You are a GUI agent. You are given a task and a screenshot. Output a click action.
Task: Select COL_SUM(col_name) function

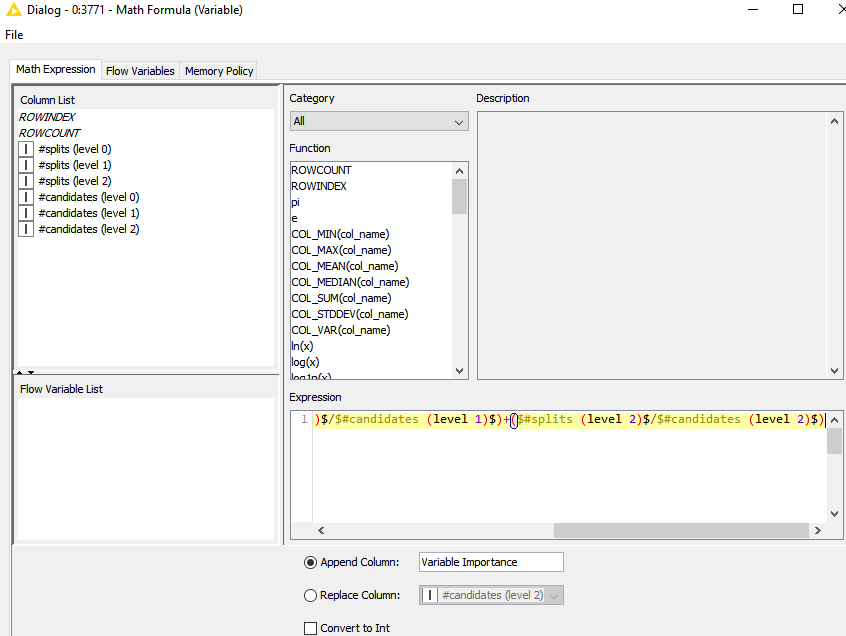(341, 298)
